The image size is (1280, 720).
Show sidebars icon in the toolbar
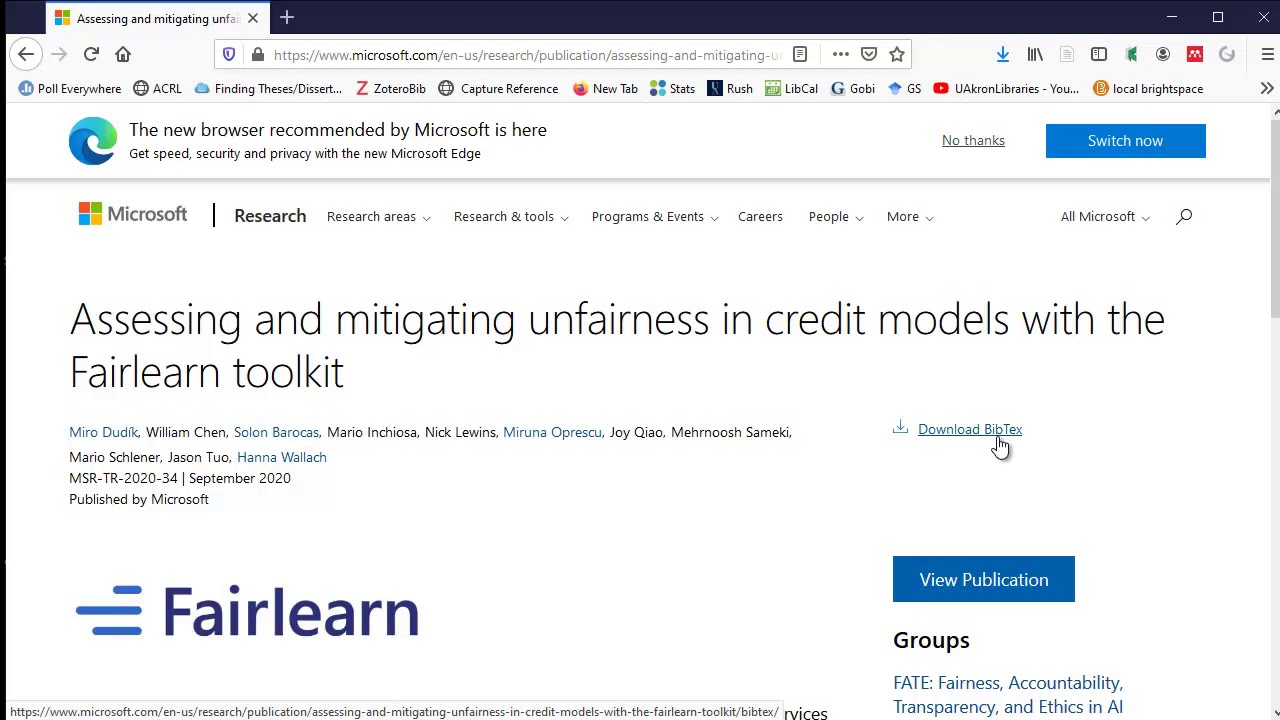coord(1099,54)
